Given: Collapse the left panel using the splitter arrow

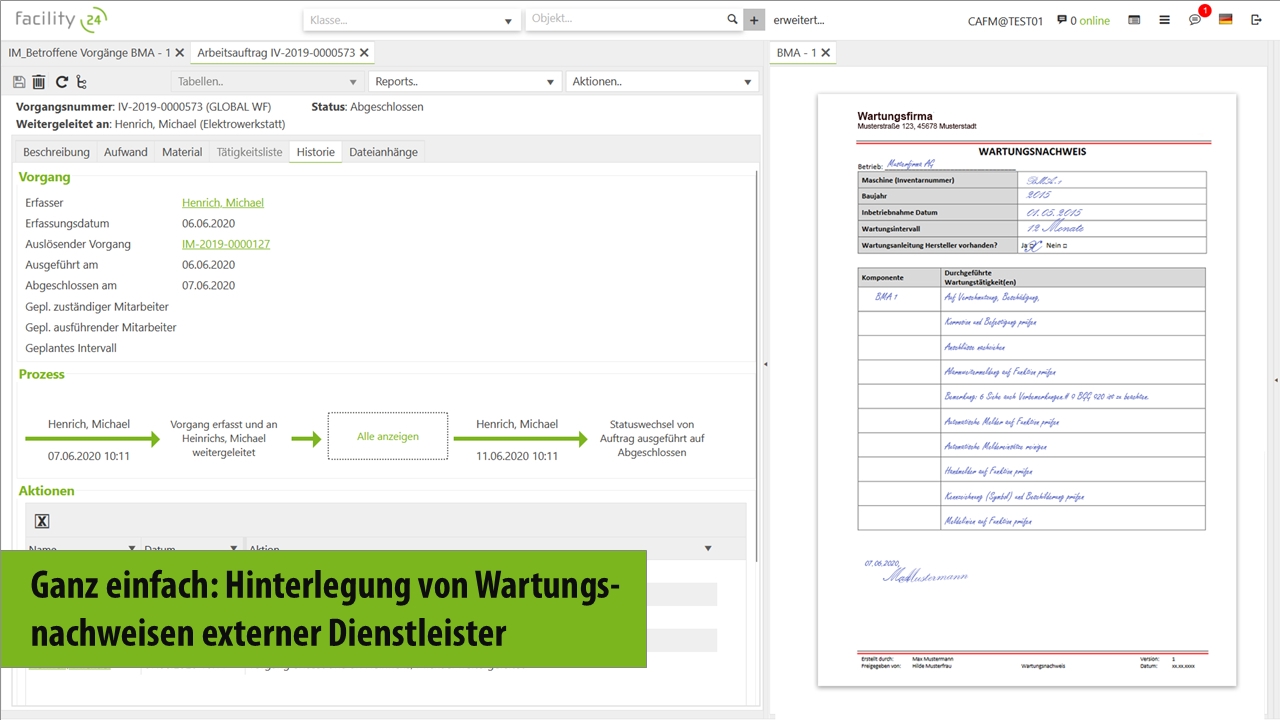Looking at the screenshot, I should (766, 365).
